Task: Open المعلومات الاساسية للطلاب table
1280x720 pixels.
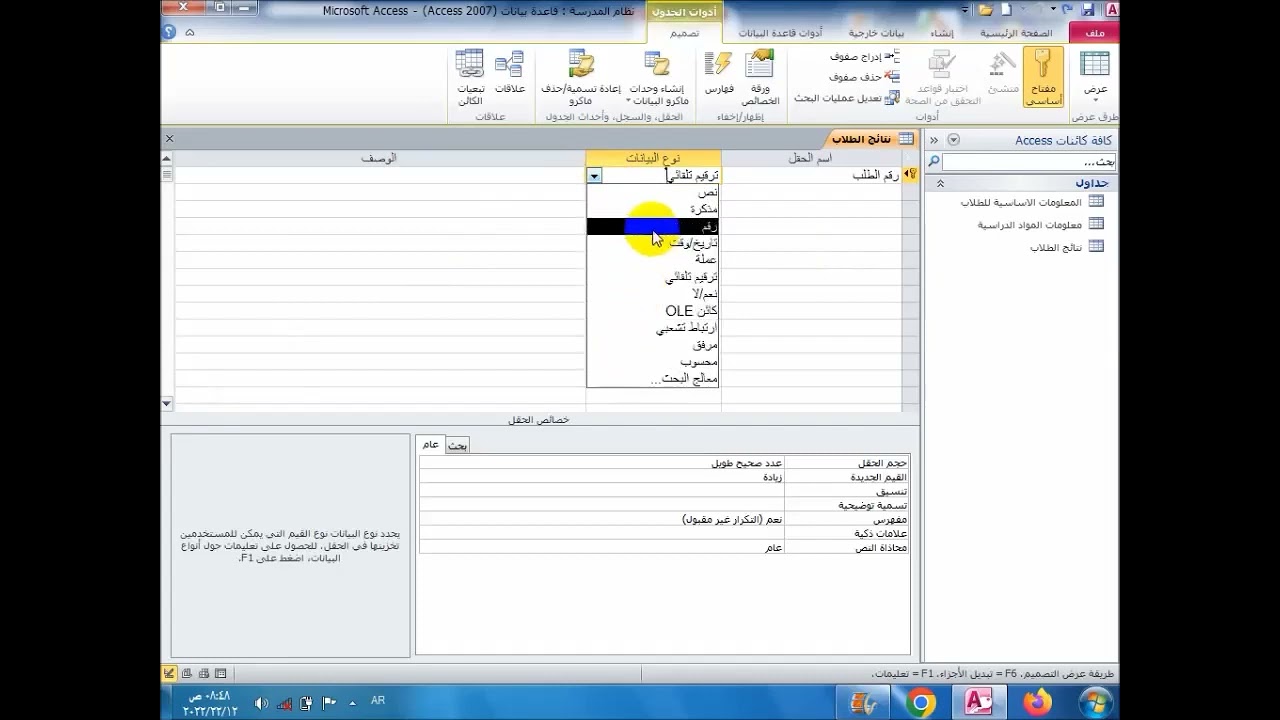Action: 1032,202
